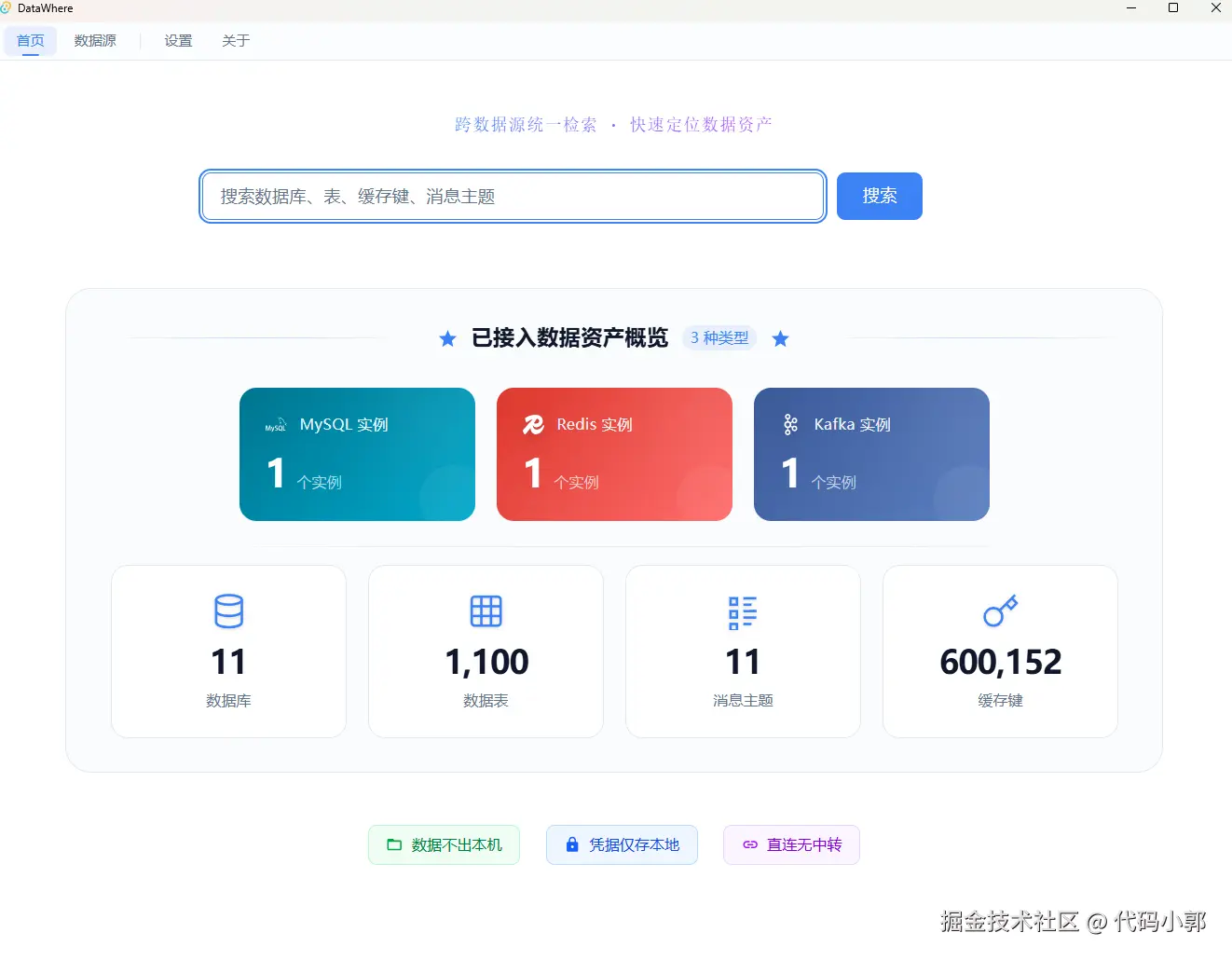Click the 数据不出本机 label
Viewport: 1232px width, 960px height.
457,844
